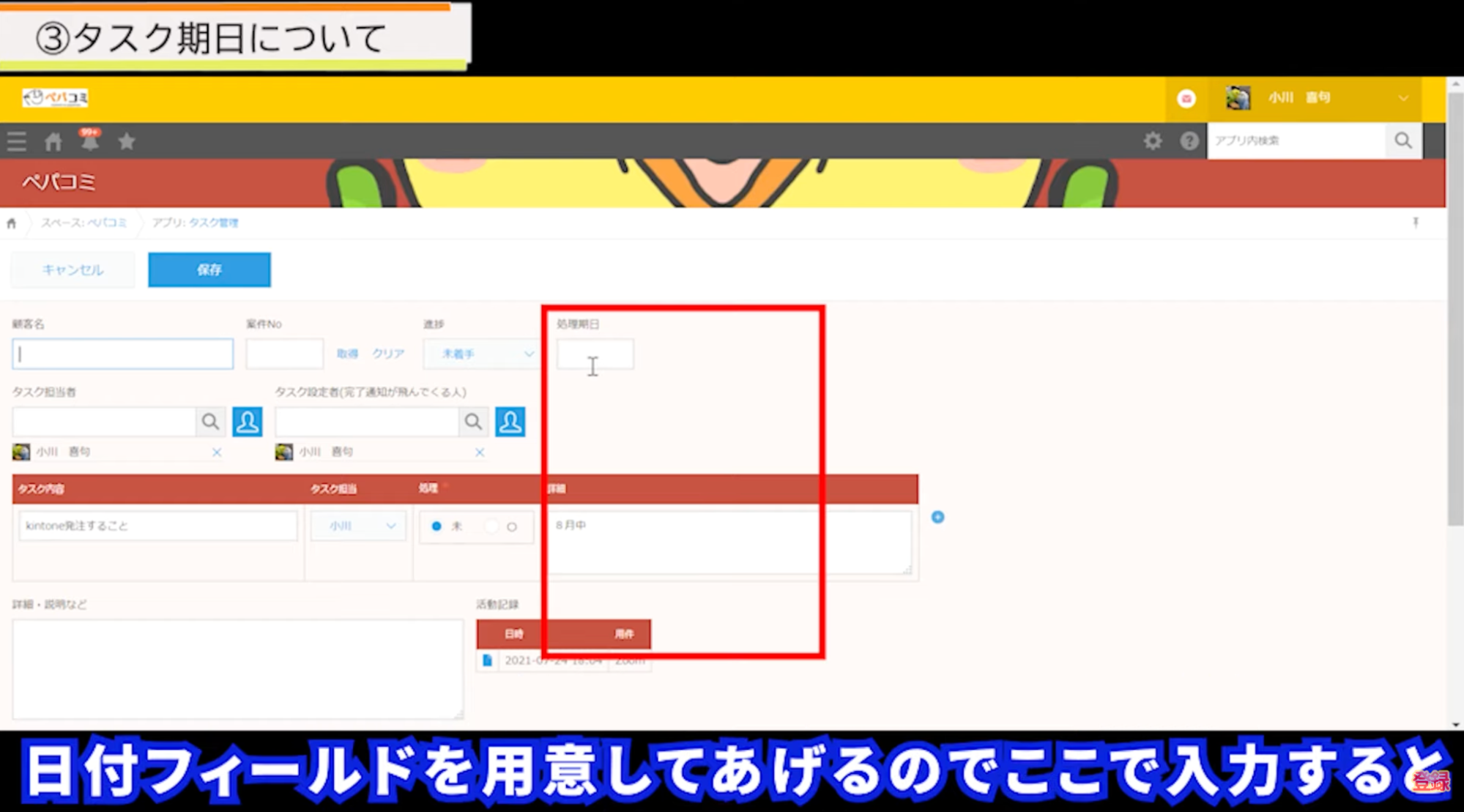1464x812 pixels.
Task: Open the タスク担当 dropdown showing 小川
Action: [358, 526]
